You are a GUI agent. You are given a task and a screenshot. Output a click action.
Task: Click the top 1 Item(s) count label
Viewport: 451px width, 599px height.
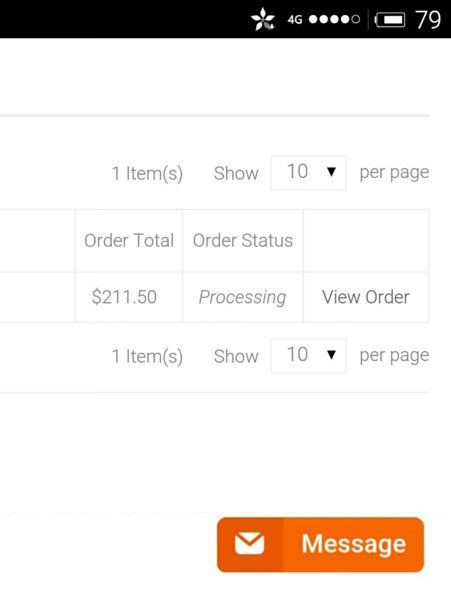pyautogui.click(x=147, y=173)
